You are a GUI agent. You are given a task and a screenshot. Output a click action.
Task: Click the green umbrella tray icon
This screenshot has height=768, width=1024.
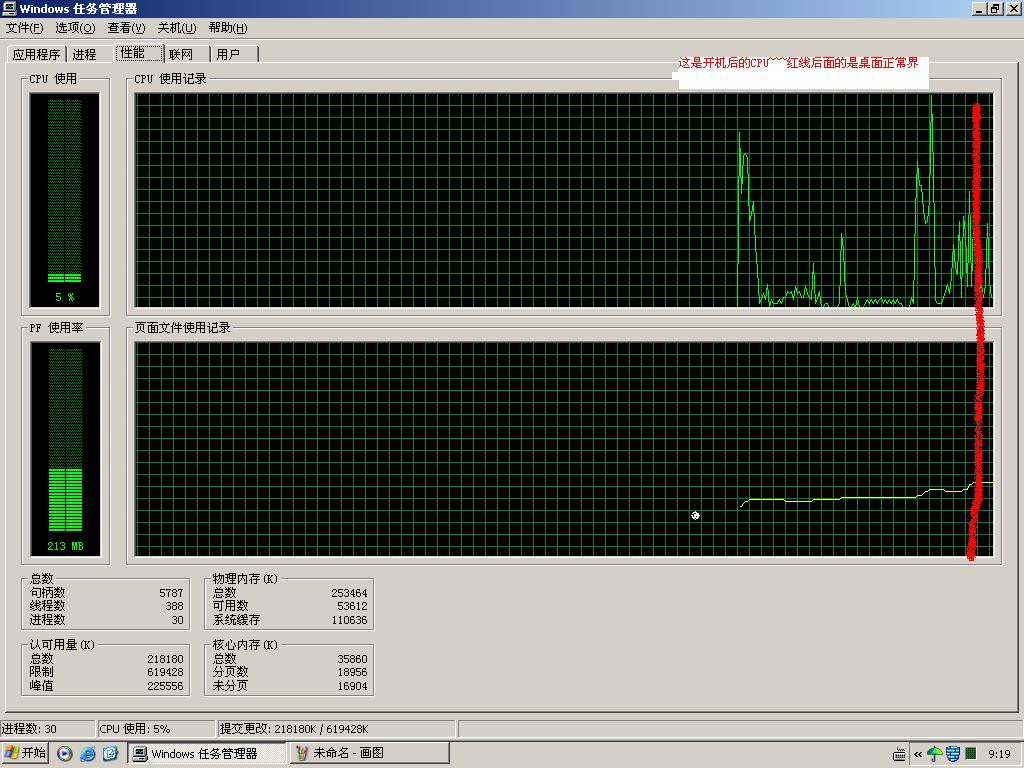point(934,753)
